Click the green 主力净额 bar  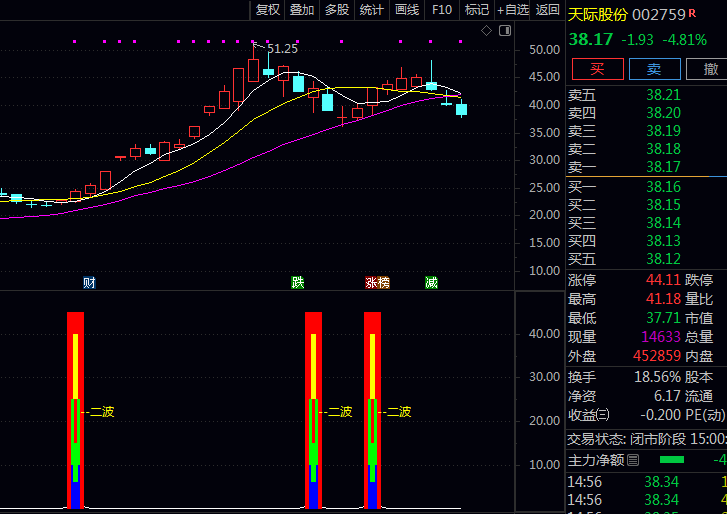[x=672, y=460]
